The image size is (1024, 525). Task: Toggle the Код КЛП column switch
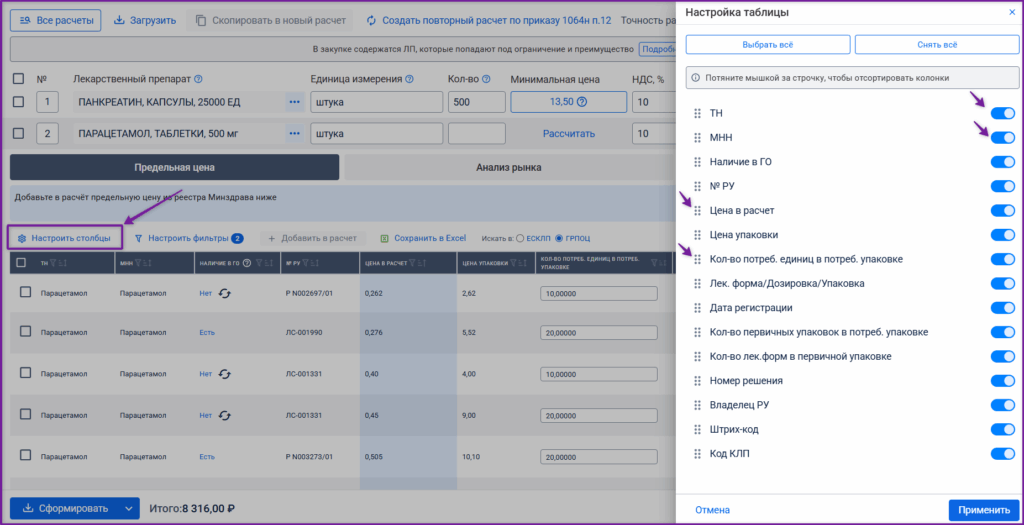1002,454
